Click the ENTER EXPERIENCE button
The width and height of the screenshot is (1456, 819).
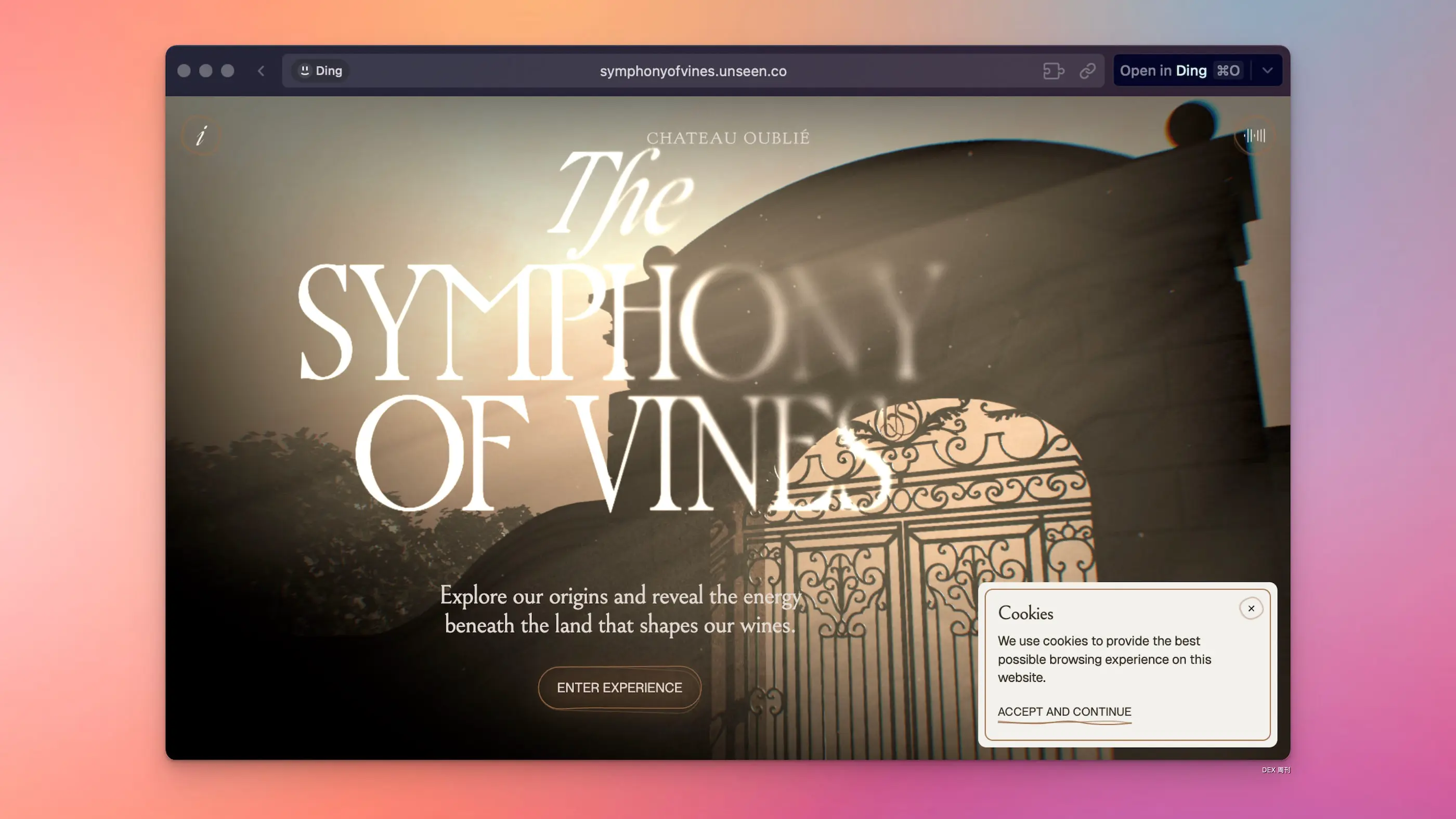click(619, 688)
